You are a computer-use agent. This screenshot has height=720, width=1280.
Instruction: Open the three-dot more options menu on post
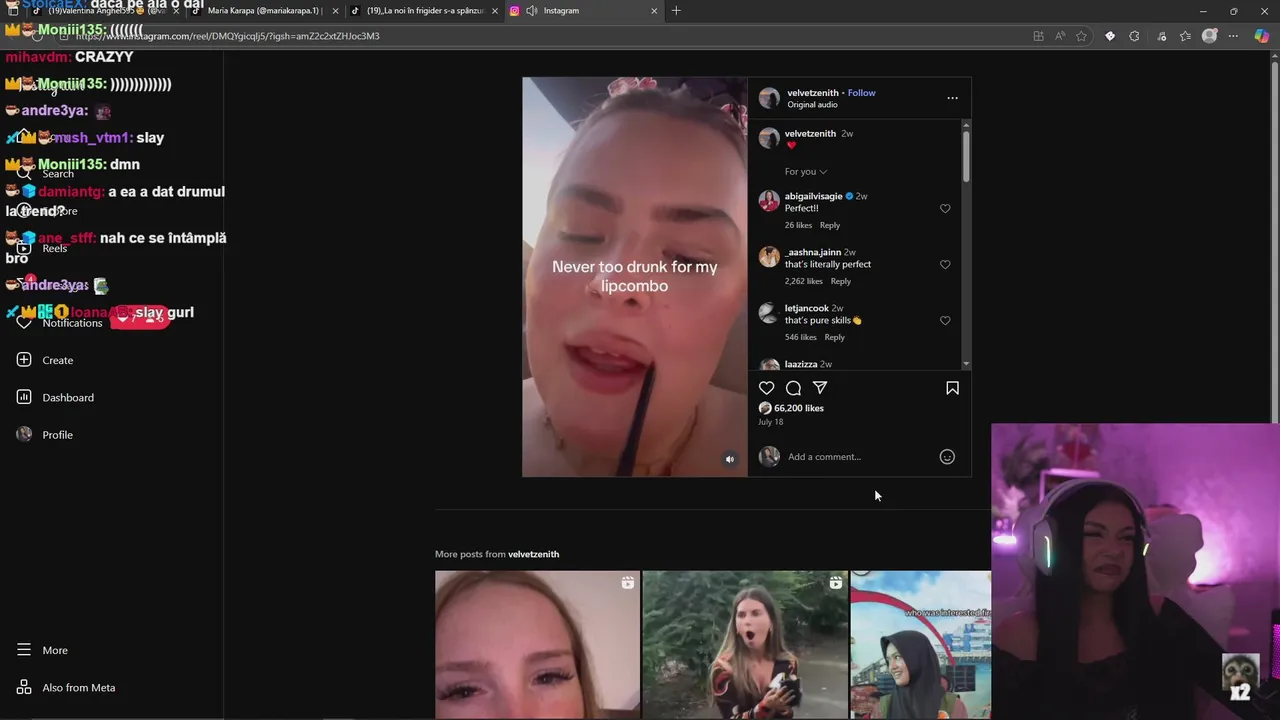[x=952, y=98]
